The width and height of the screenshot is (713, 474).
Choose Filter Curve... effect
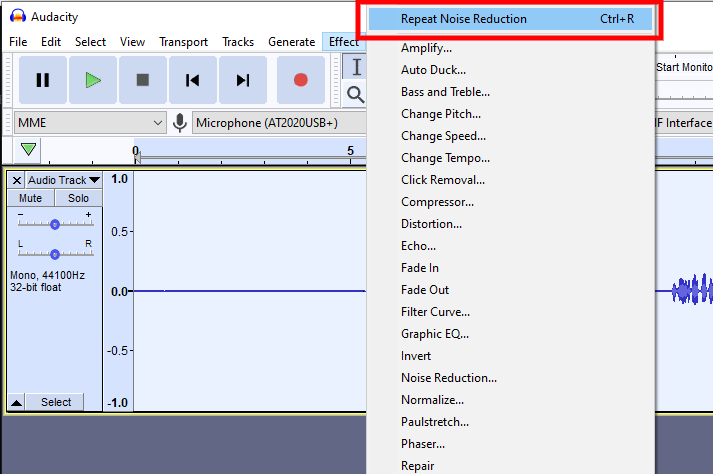coord(510,312)
